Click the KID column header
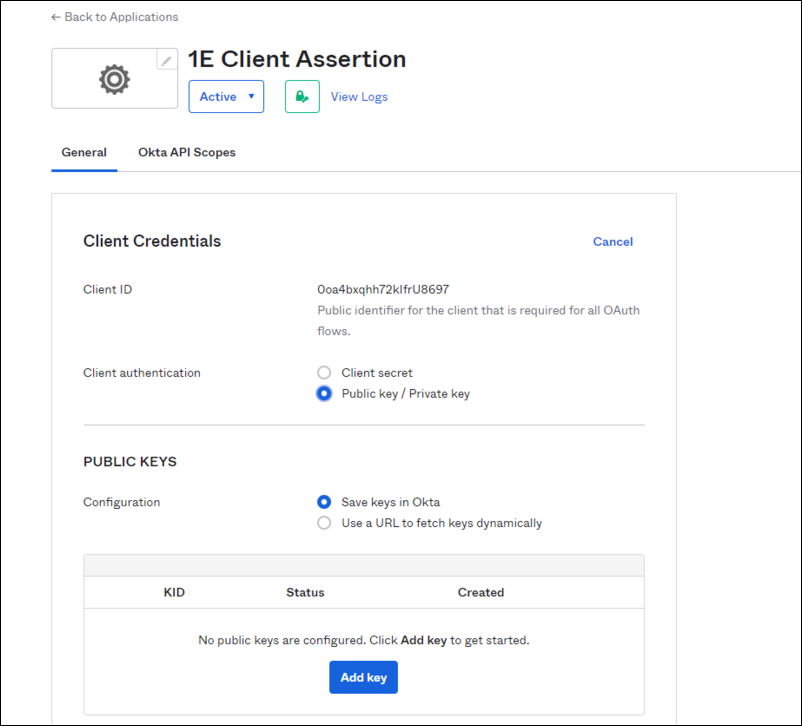 pos(174,593)
